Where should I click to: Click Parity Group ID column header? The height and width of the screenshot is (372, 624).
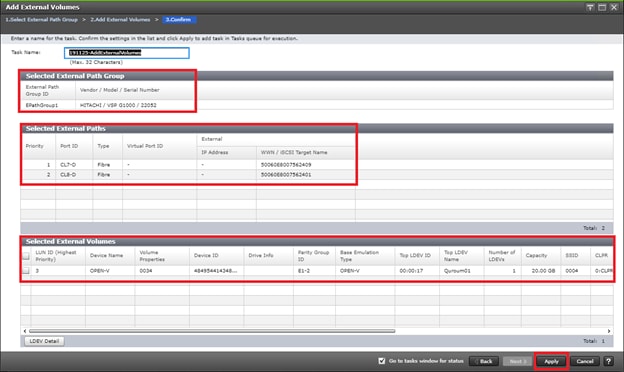pyautogui.click(x=314, y=255)
